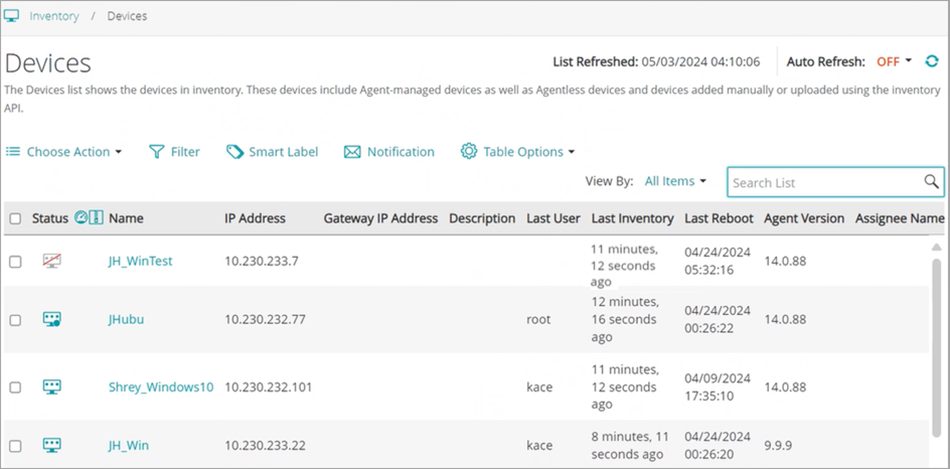Open the Shrey_Windows10 device link
This screenshot has height=469, width=950.
pos(160,387)
